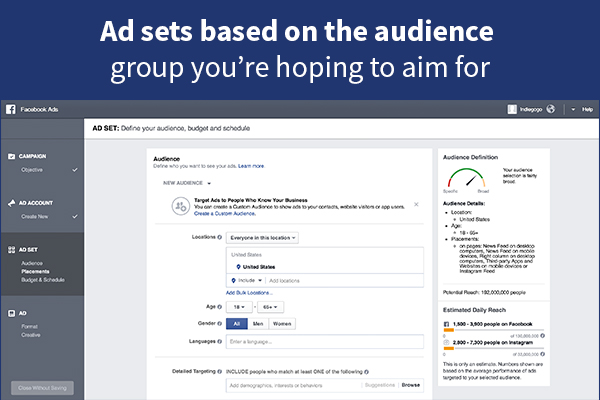Click Add demographics, interests or behaviors field
This screenshot has width=600, height=400.
pyautogui.click(x=293, y=385)
